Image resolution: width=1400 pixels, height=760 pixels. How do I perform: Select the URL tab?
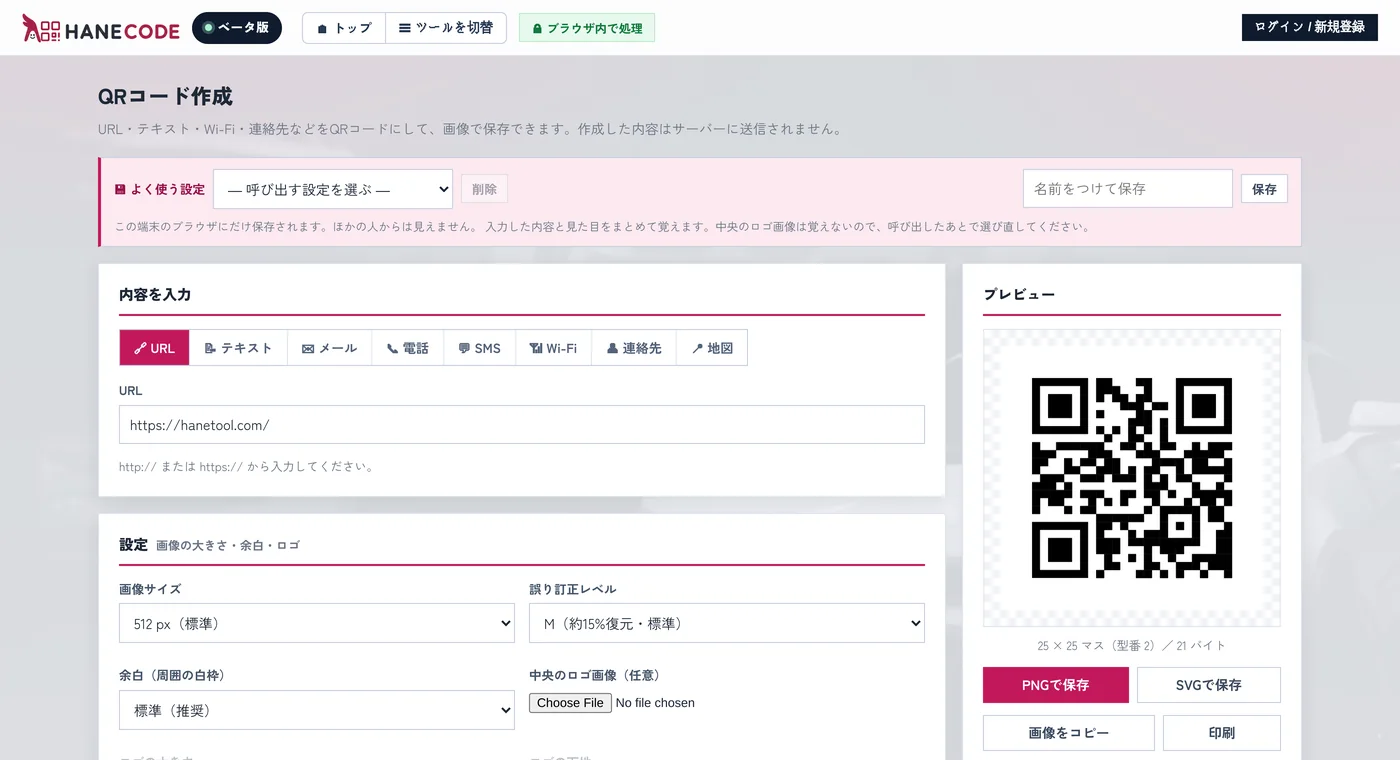154,348
